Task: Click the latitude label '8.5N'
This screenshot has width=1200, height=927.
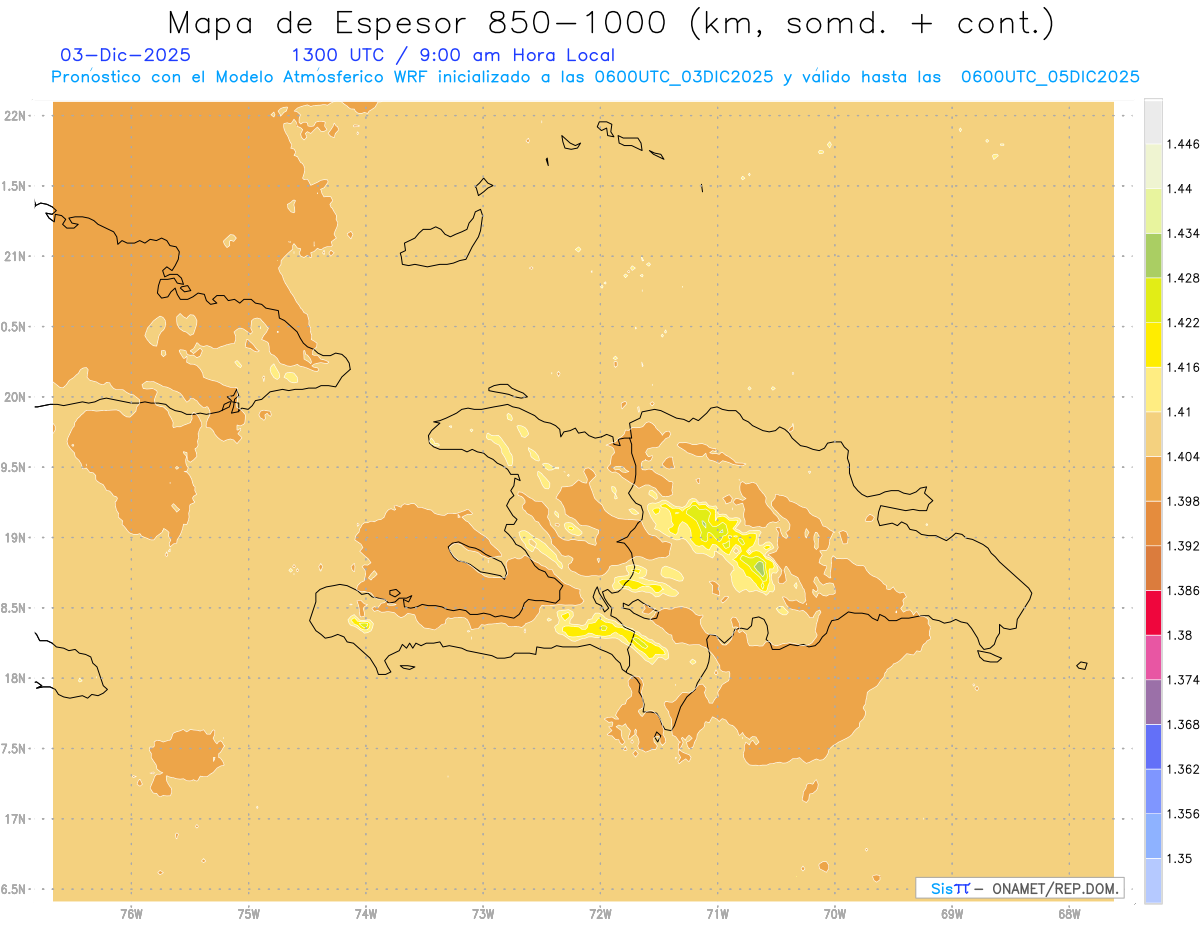Action: [x=13, y=608]
